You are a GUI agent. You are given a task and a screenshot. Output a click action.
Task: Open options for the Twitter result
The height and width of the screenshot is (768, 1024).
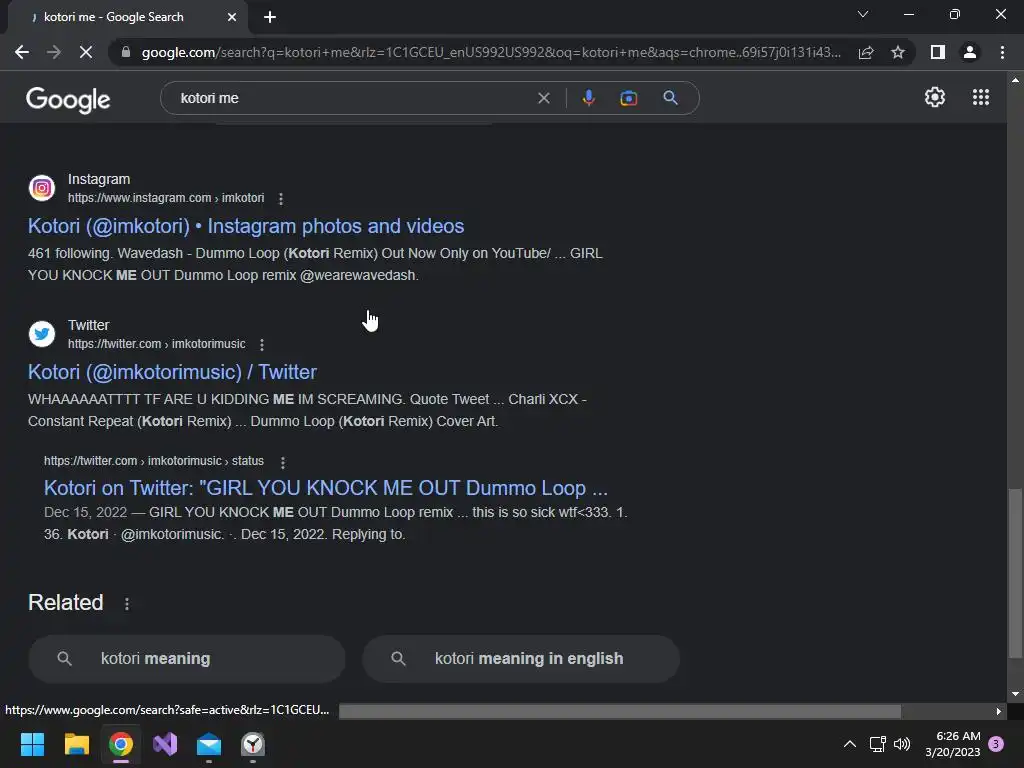coord(262,344)
